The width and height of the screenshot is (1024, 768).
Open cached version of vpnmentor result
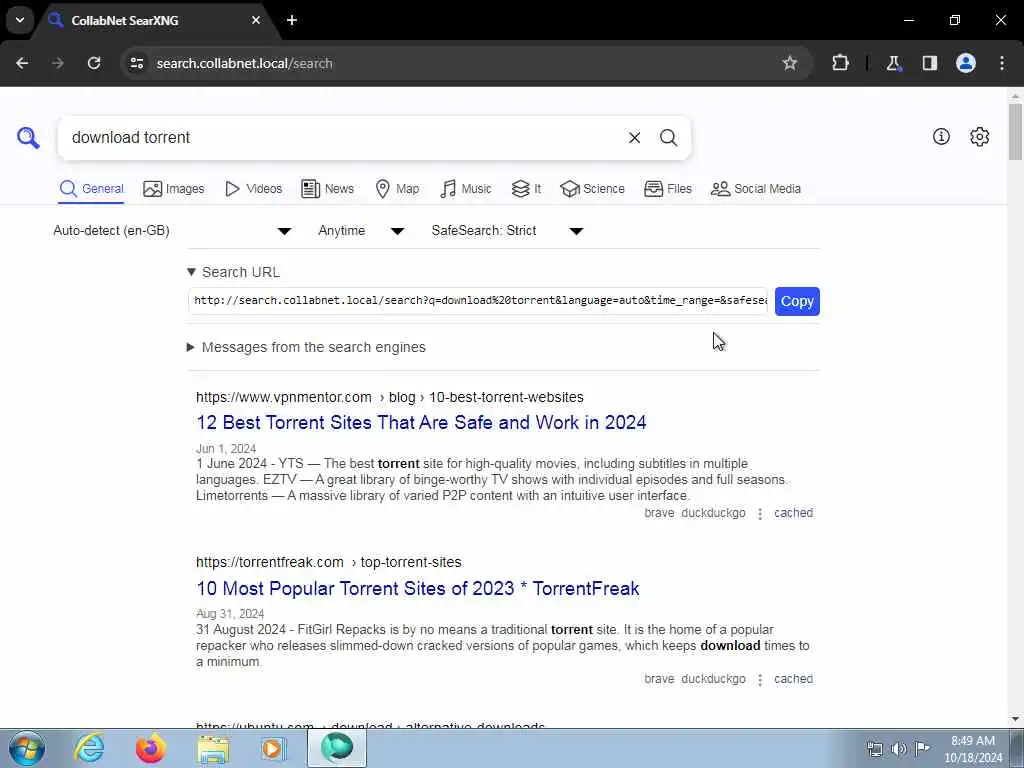[793, 513]
